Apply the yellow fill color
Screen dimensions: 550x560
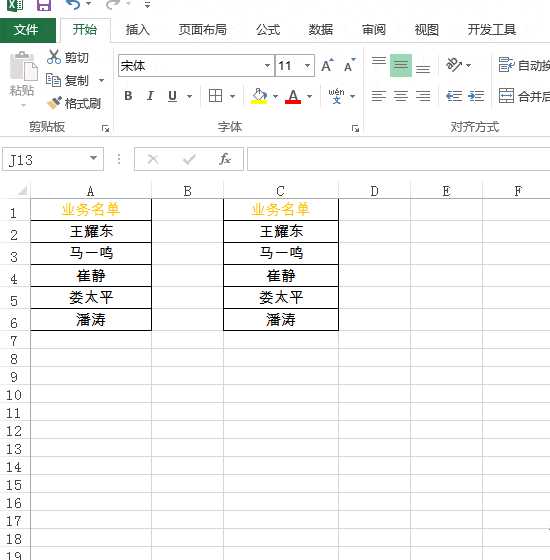click(259, 96)
